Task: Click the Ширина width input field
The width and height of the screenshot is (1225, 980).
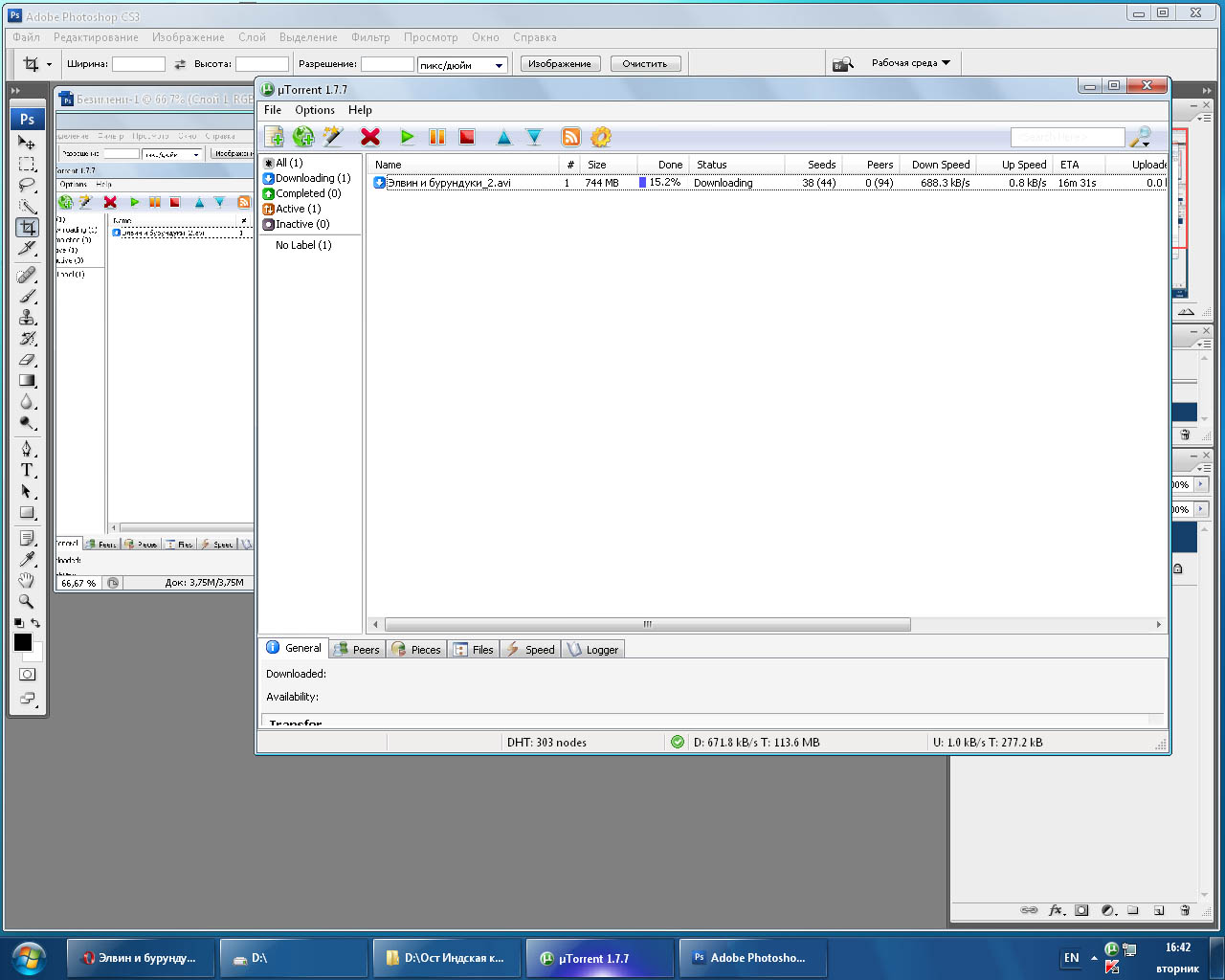Action: click(x=139, y=64)
